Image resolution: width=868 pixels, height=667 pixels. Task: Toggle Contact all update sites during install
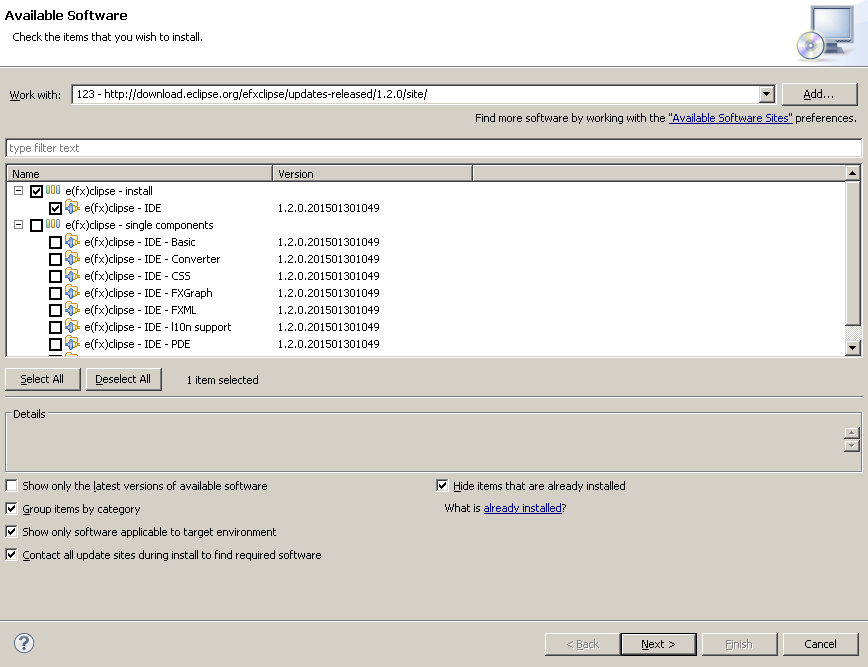[x=12, y=554]
